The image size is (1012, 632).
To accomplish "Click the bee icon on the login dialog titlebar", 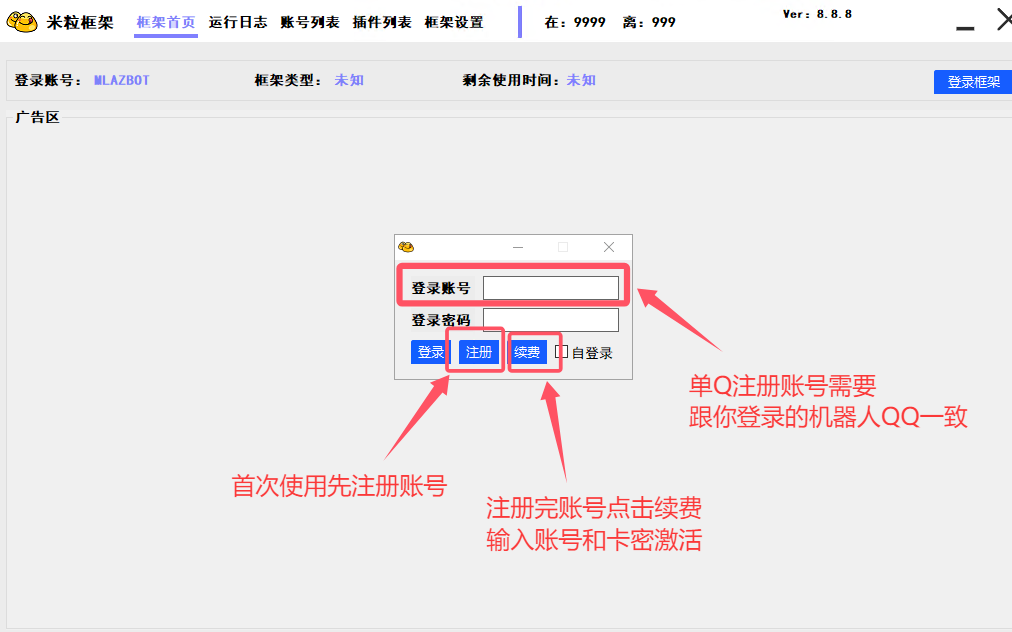I will click(x=408, y=246).
